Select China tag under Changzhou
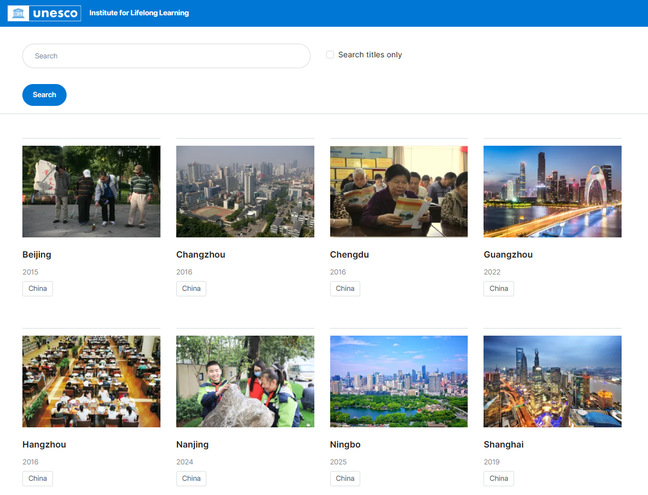 191,289
